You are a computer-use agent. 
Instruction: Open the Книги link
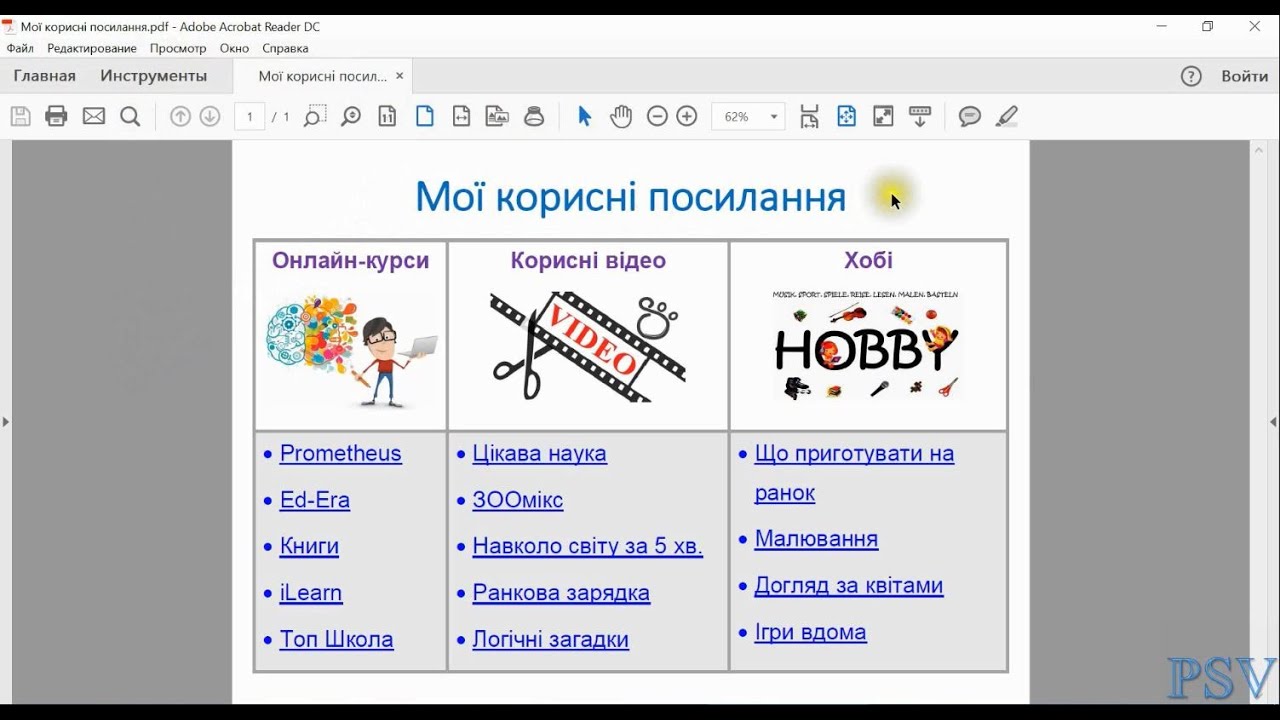309,546
